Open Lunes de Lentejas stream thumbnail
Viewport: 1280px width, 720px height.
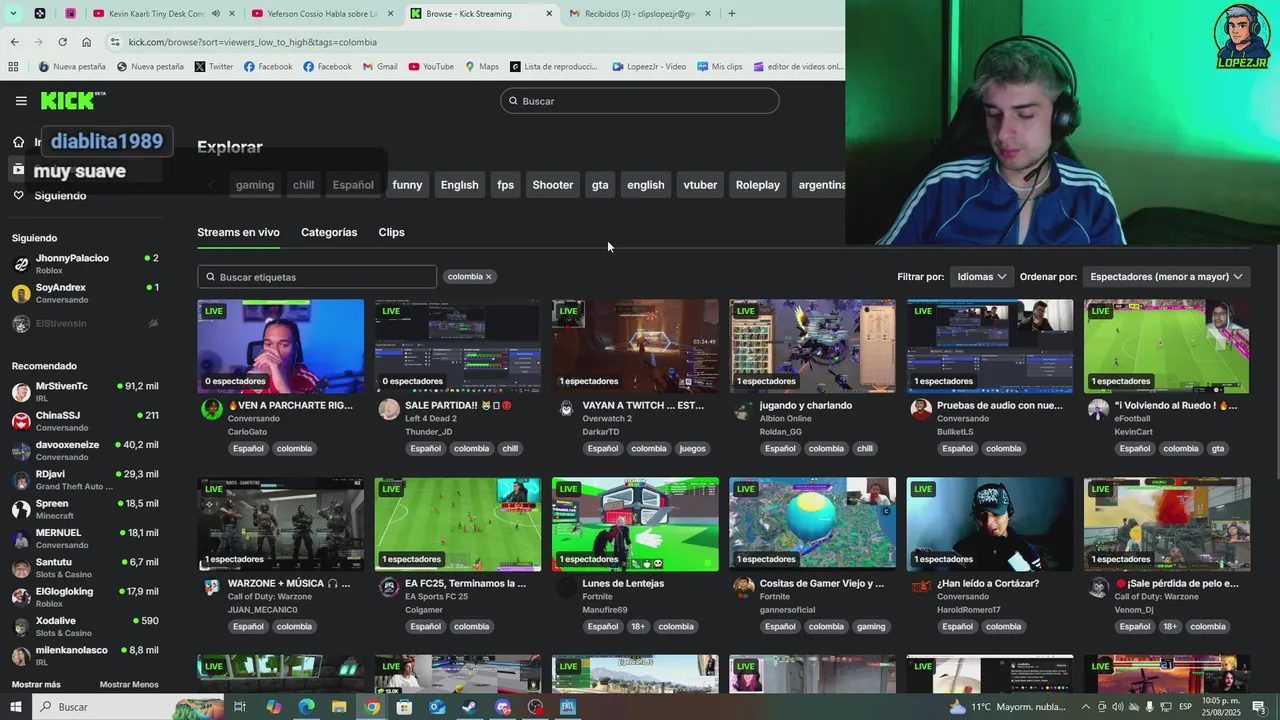click(x=635, y=524)
